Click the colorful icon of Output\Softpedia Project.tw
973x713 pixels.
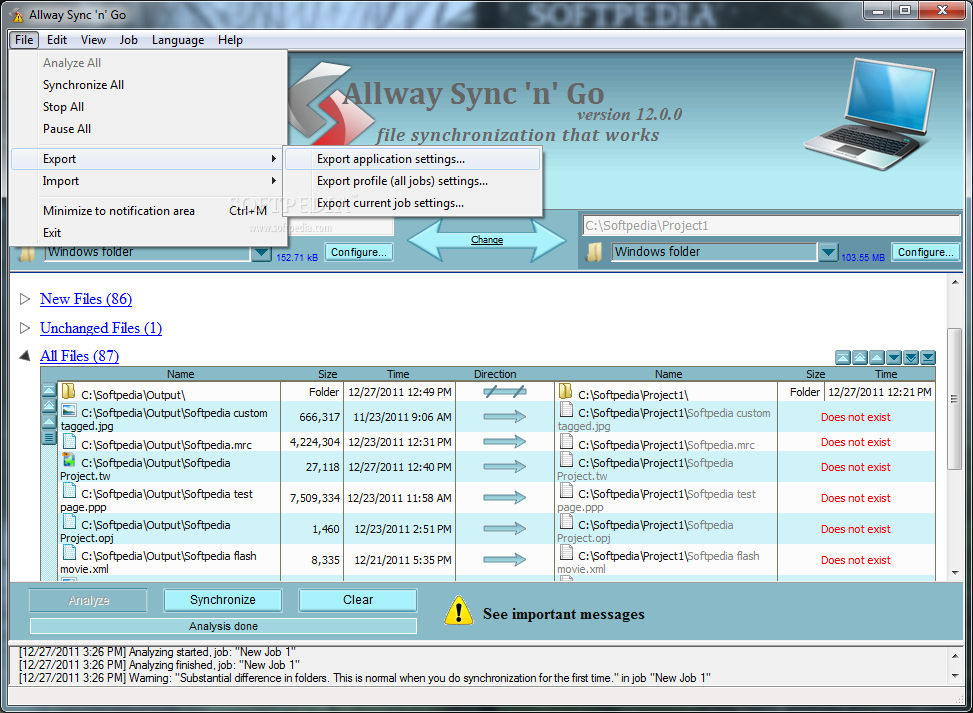click(x=69, y=460)
